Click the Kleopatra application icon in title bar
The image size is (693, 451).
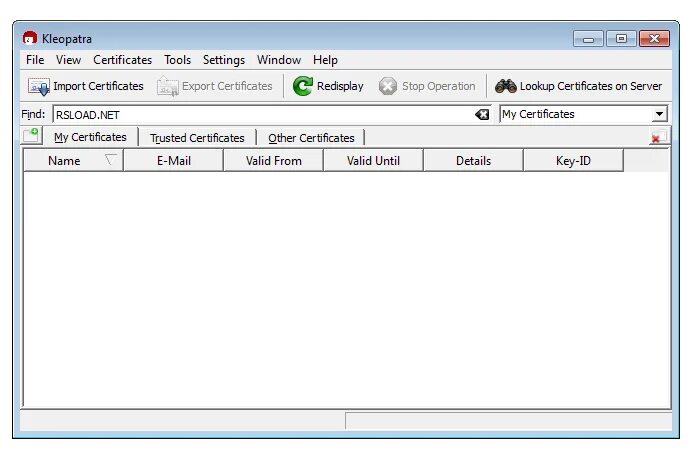30,38
